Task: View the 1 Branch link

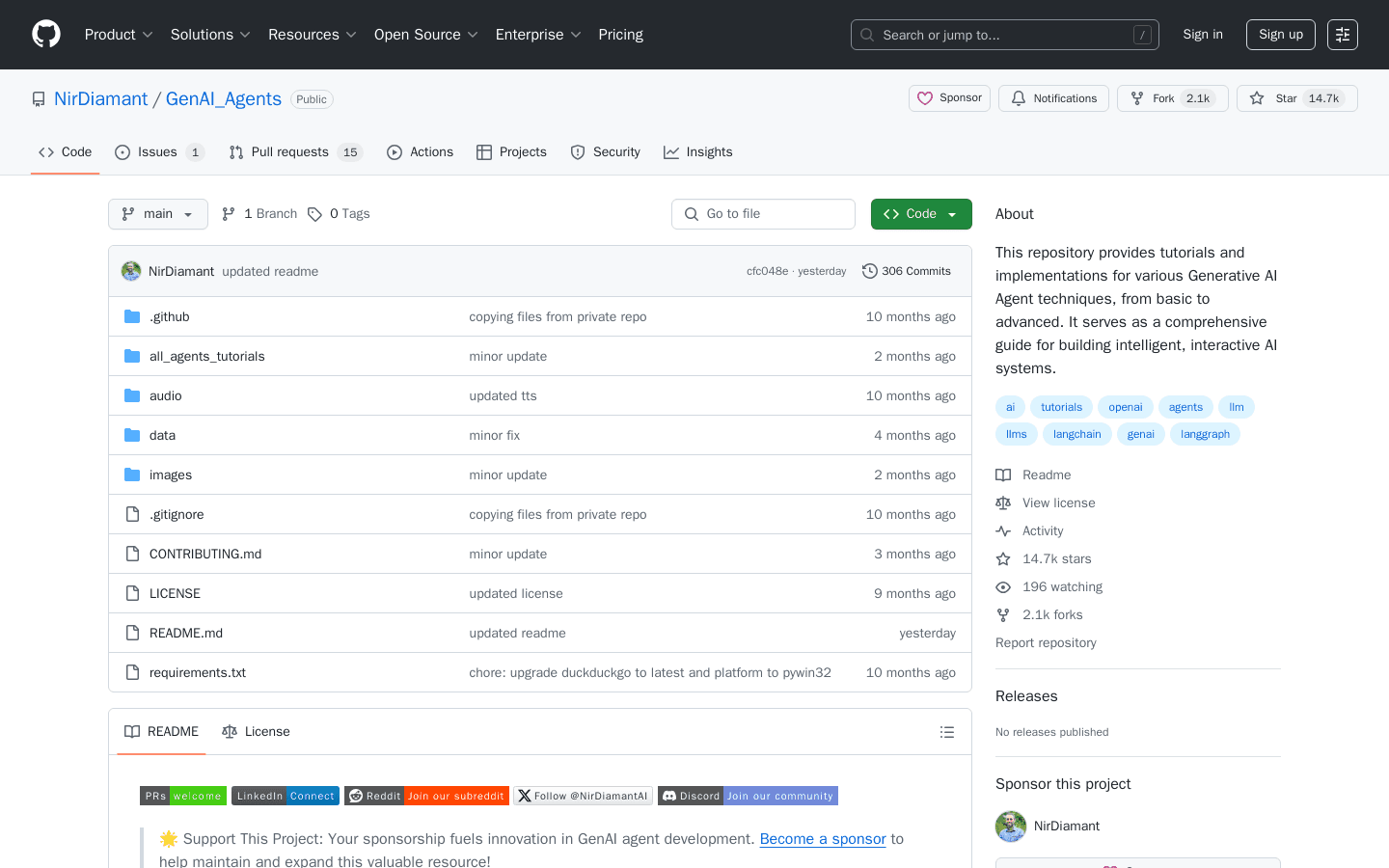Action: point(259,214)
